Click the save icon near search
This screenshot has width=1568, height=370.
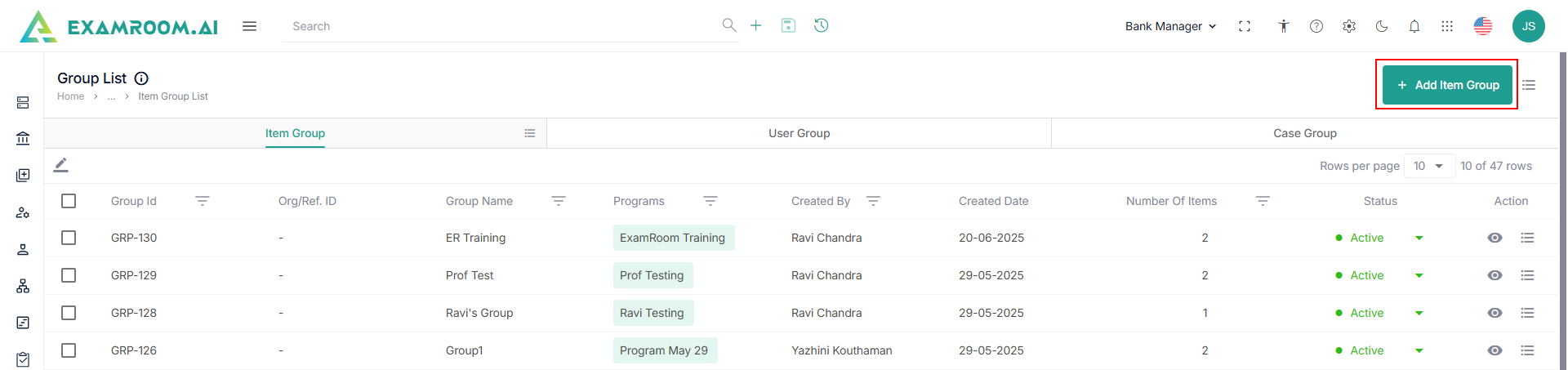[x=788, y=25]
